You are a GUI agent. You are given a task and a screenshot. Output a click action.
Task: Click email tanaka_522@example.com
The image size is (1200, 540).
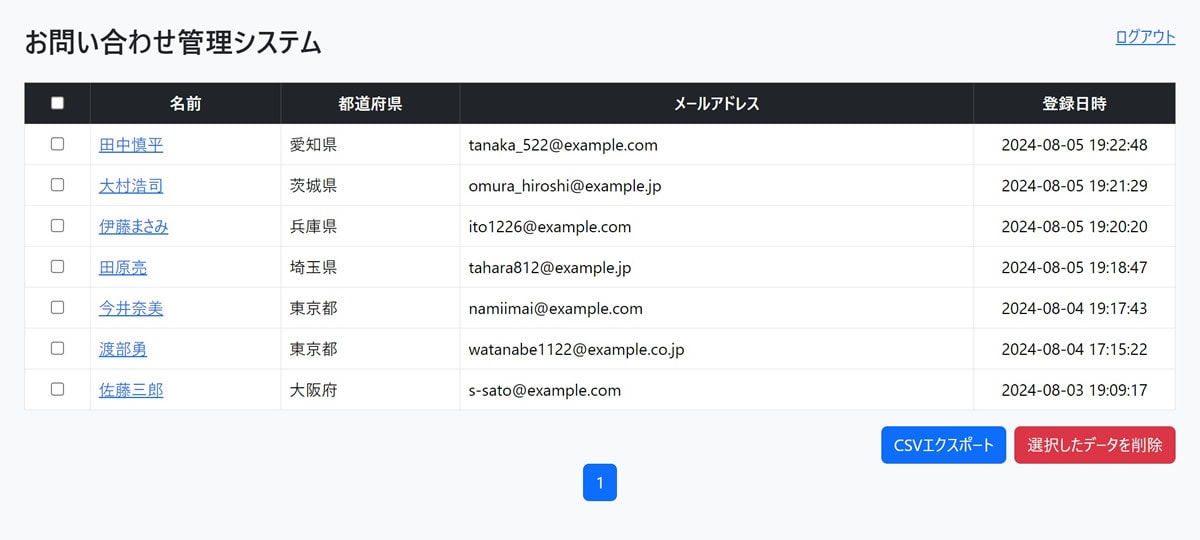pyautogui.click(x=563, y=145)
